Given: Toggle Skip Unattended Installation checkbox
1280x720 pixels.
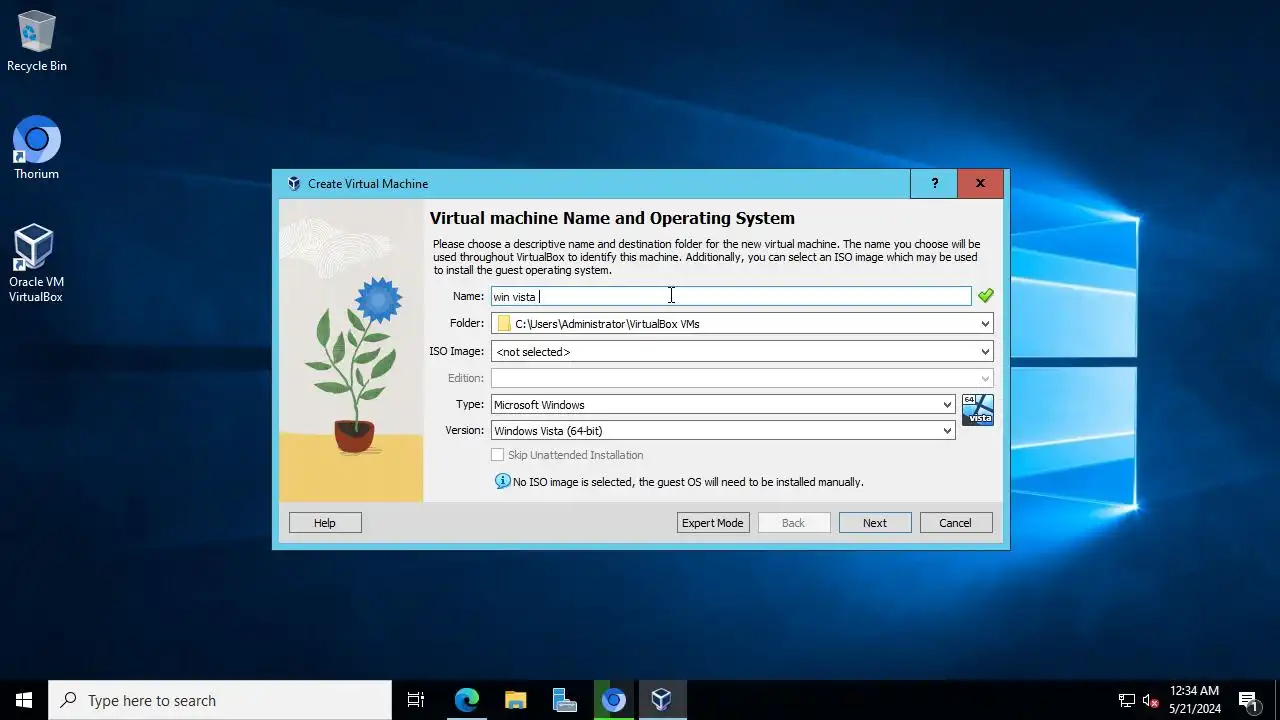Looking at the screenshot, I should 497,455.
